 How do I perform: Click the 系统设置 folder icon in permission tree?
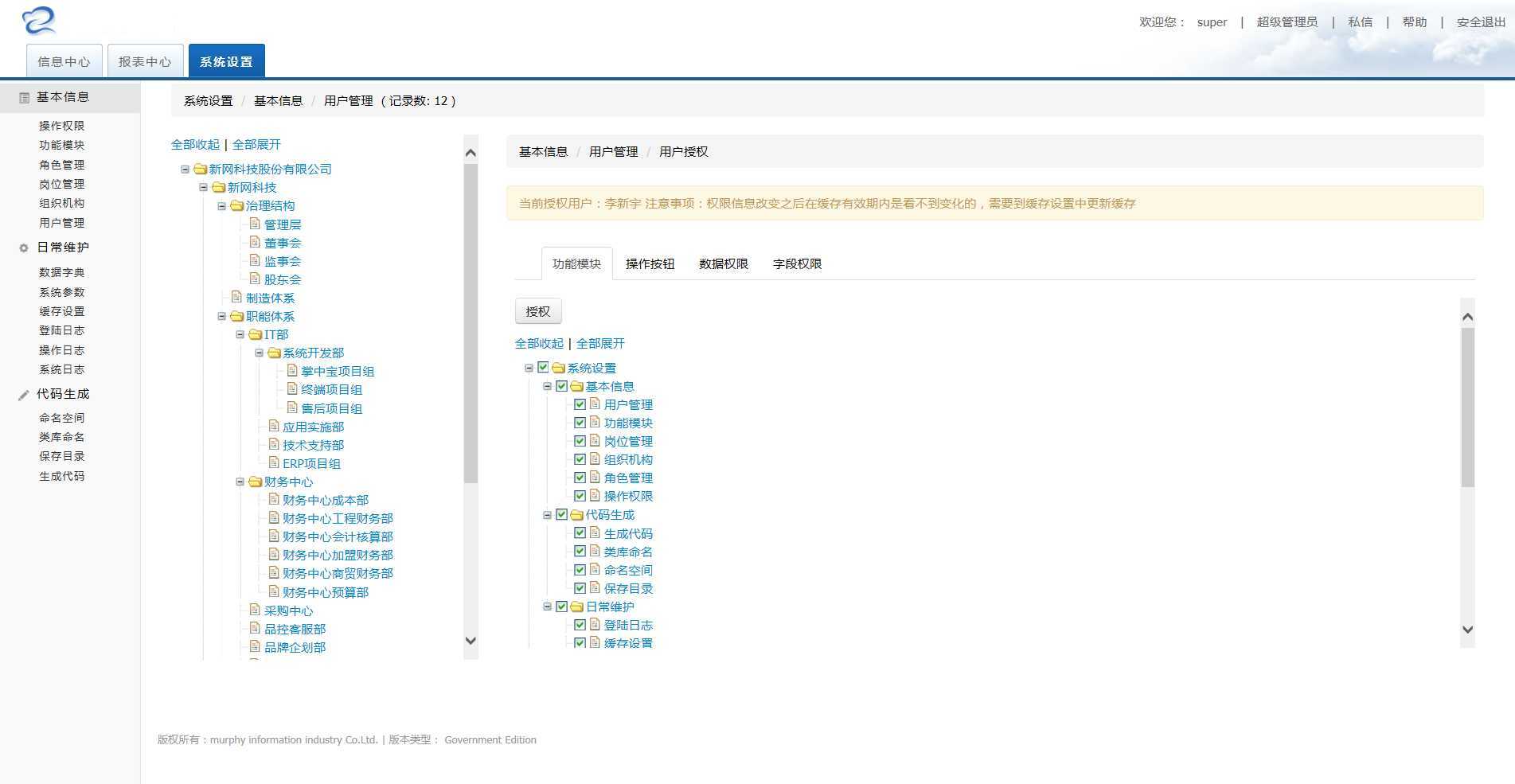pos(559,368)
